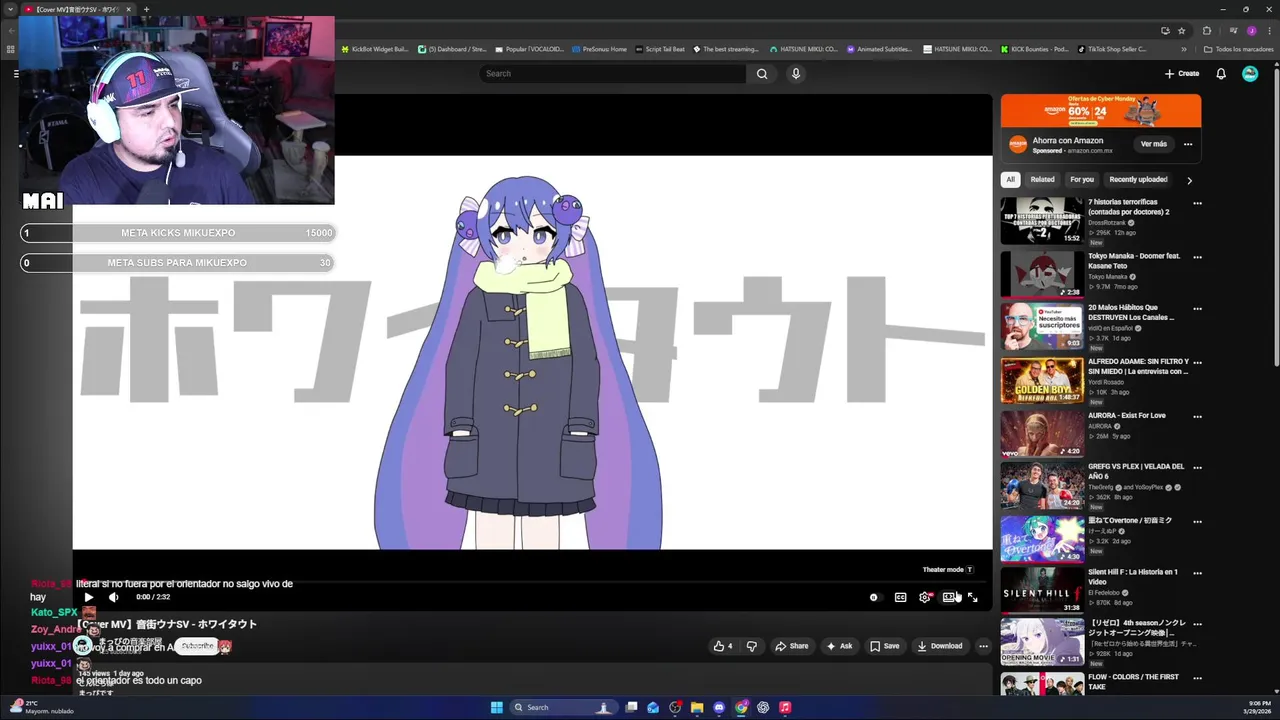Open the player settings gear
The width and height of the screenshot is (1280, 720).
pos(924,597)
